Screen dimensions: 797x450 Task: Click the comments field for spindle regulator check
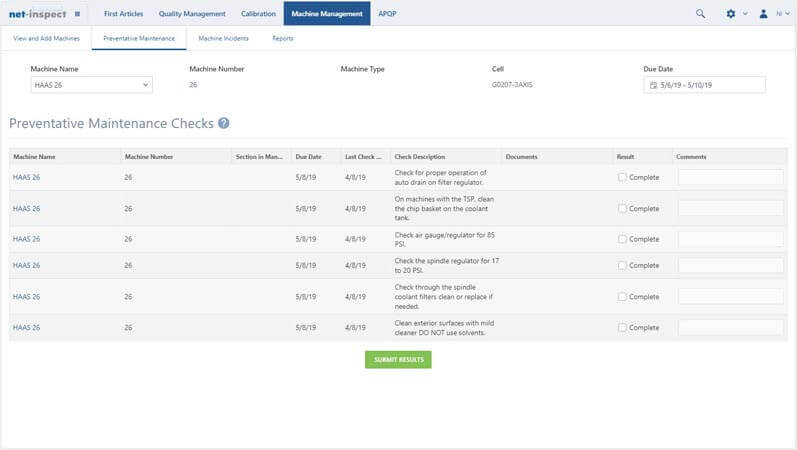(730, 265)
